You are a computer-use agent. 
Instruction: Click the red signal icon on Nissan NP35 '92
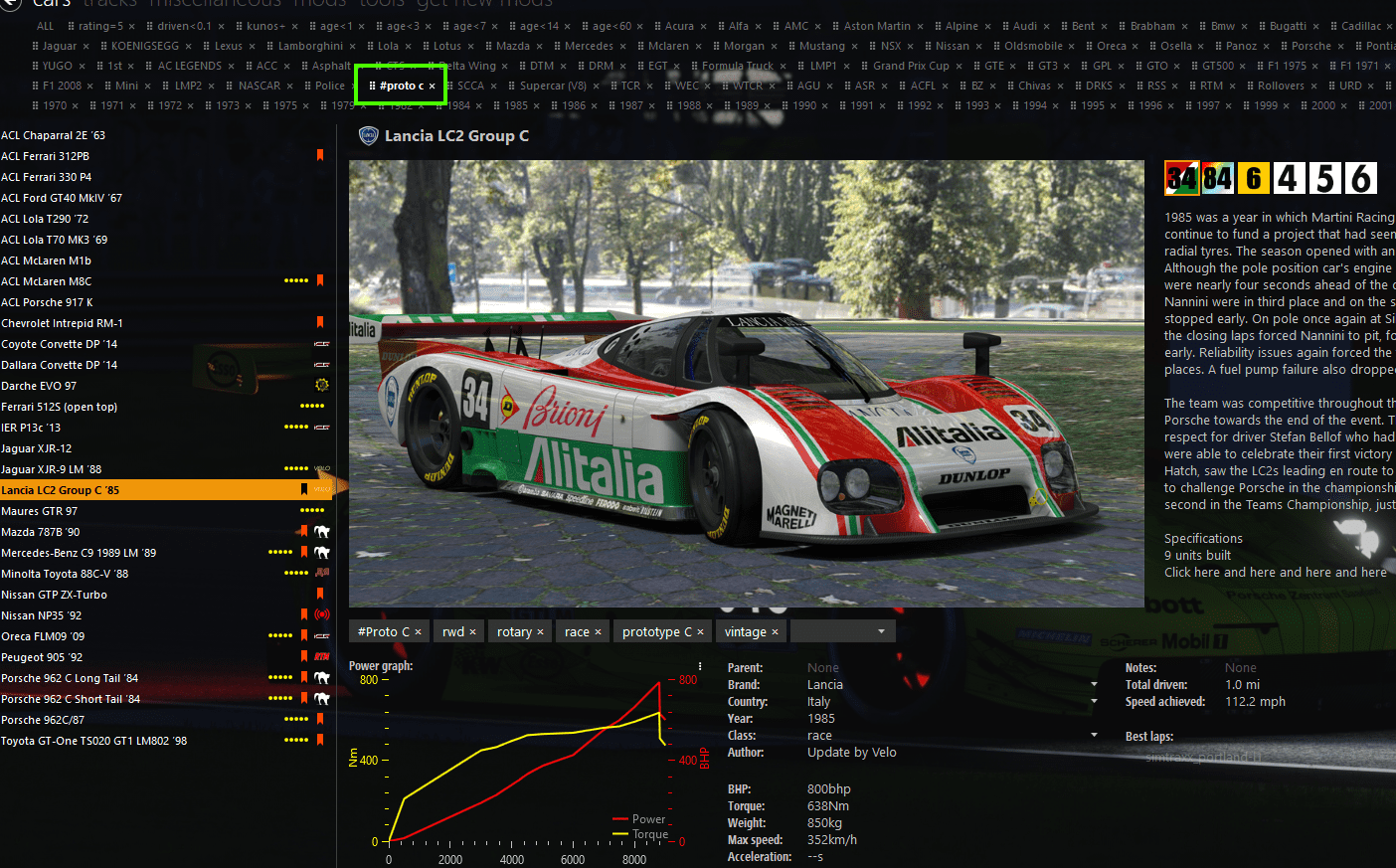tap(322, 615)
